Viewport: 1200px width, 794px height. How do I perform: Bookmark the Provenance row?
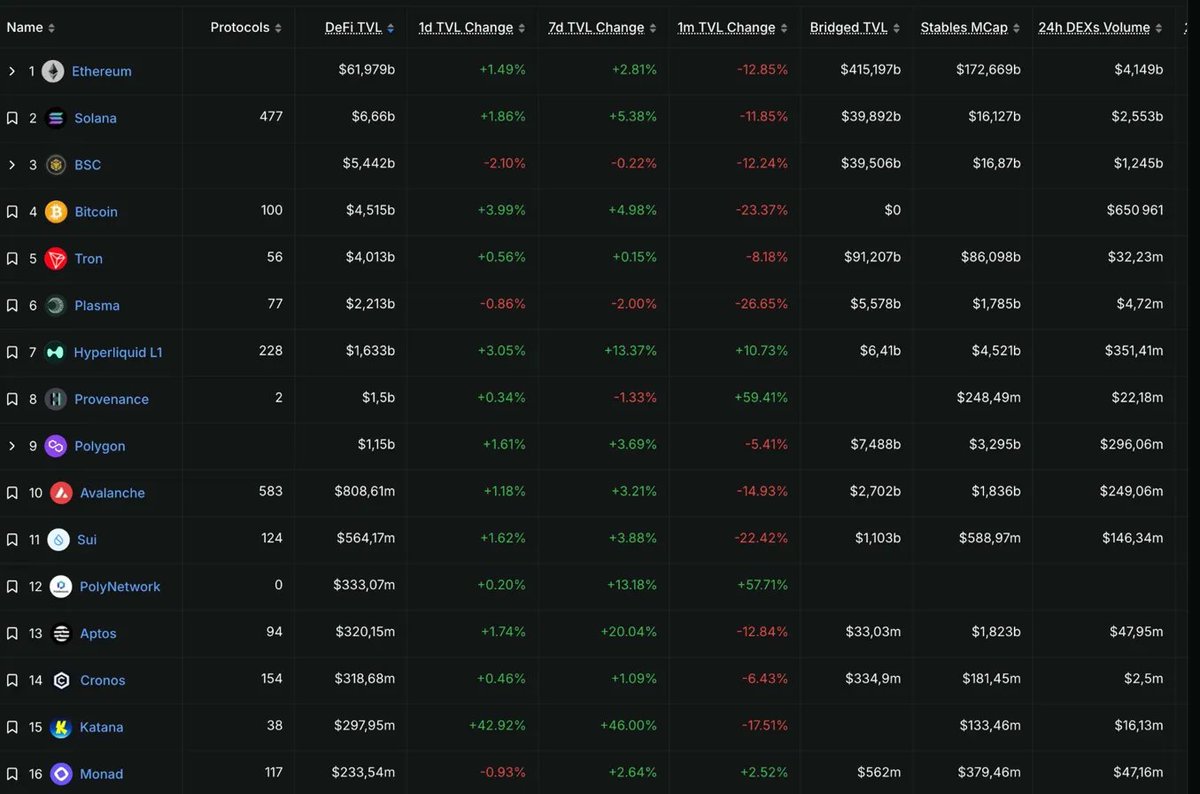[x=12, y=399]
